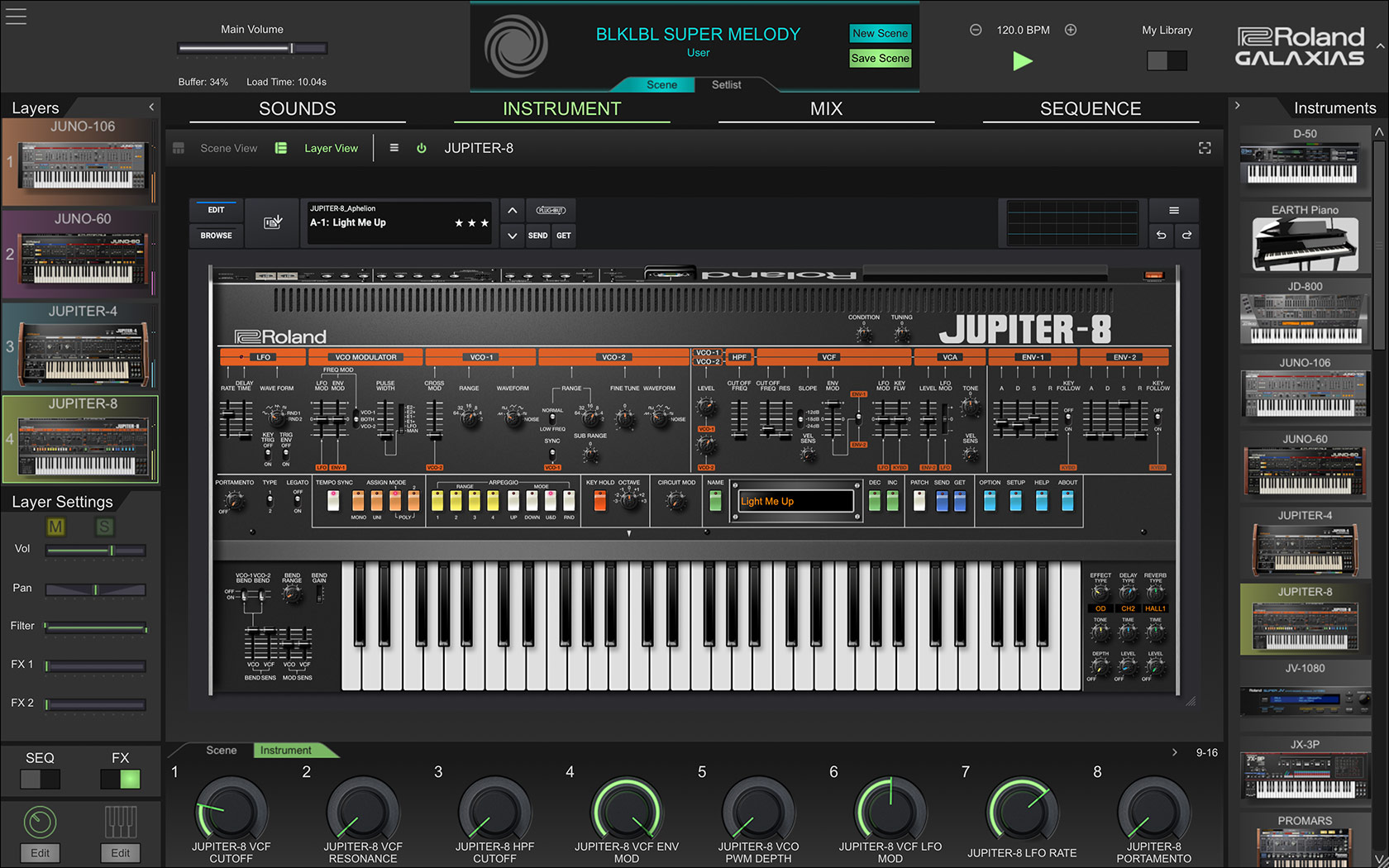Toggle the My Library switch
Screen dimensions: 1389x868
tap(1167, 60)
